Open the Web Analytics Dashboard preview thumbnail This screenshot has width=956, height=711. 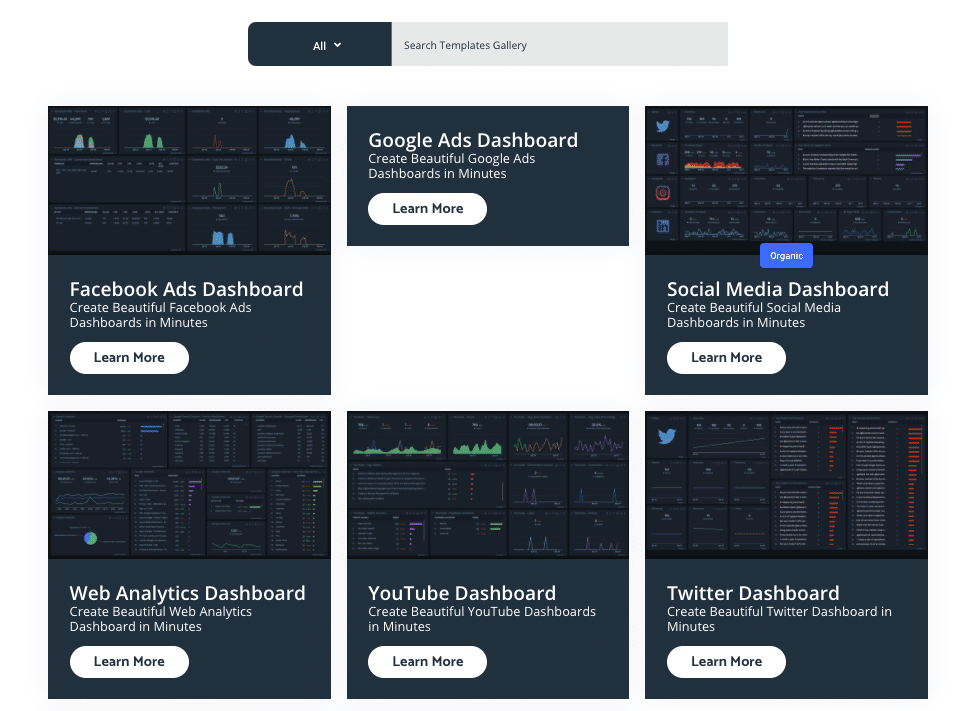pos(190,485)
